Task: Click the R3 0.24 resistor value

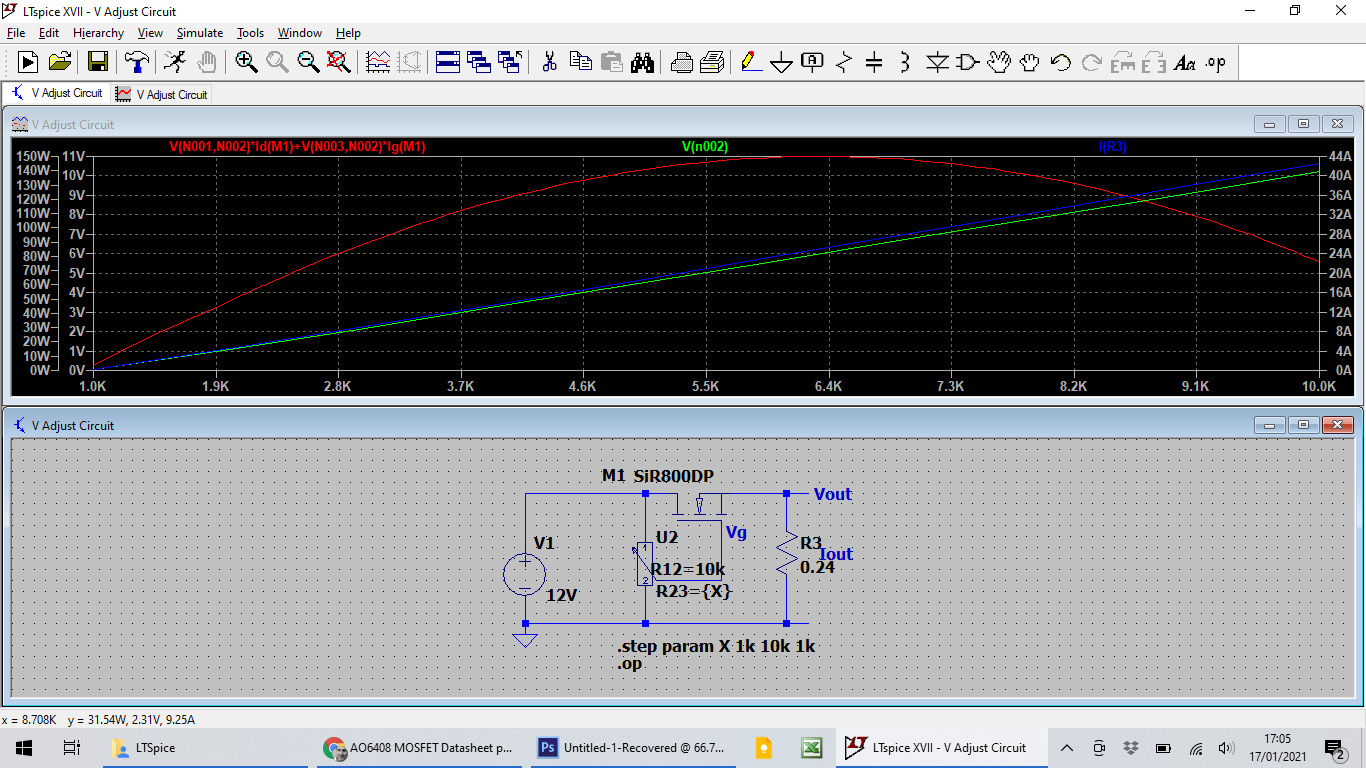Action: point(817,566)
